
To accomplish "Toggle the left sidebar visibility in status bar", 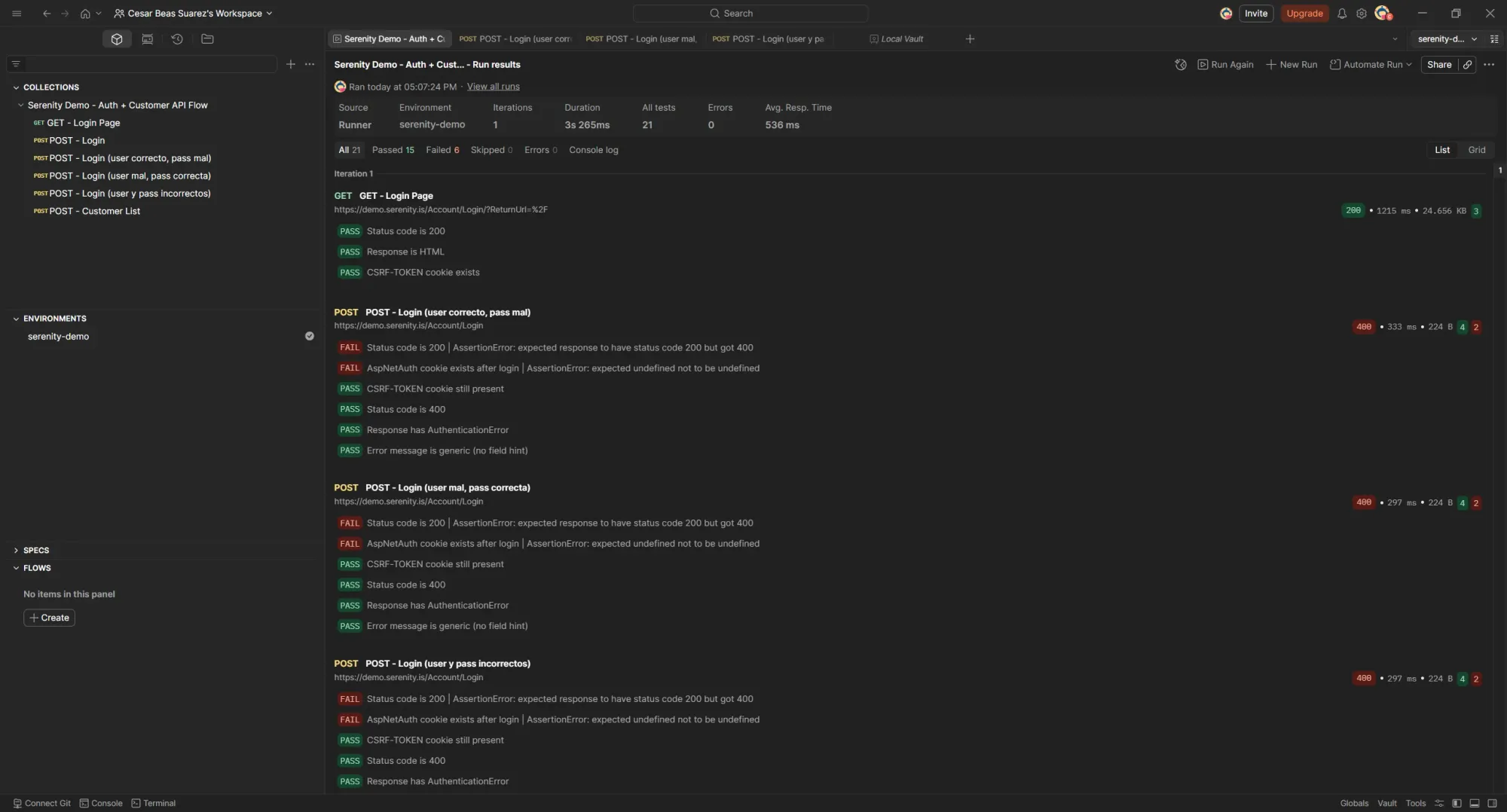I will click(1456, 803).
